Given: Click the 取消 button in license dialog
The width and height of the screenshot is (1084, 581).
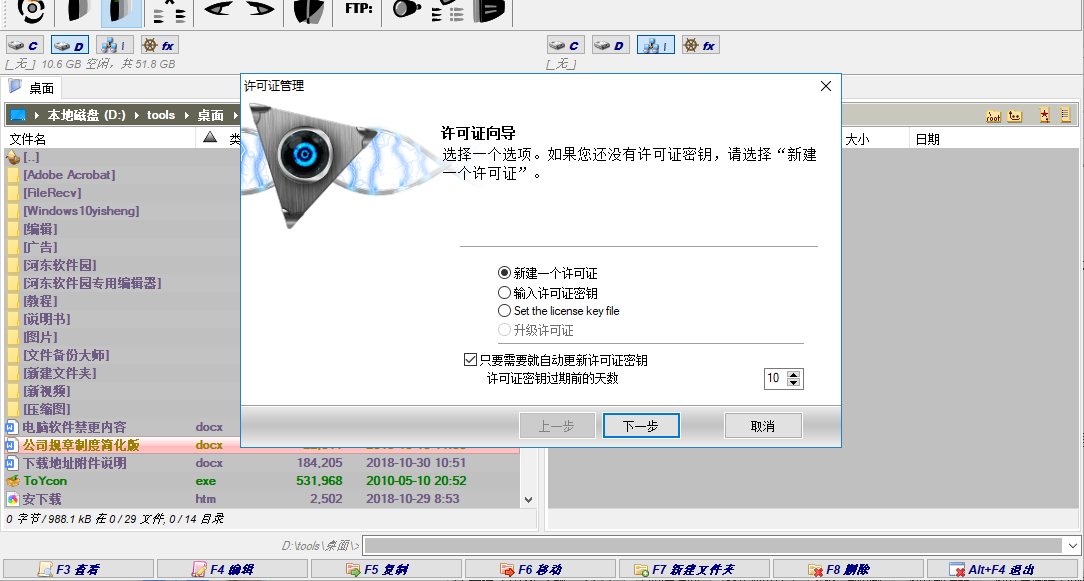Looking at the screenshot, I should [763, 426].
